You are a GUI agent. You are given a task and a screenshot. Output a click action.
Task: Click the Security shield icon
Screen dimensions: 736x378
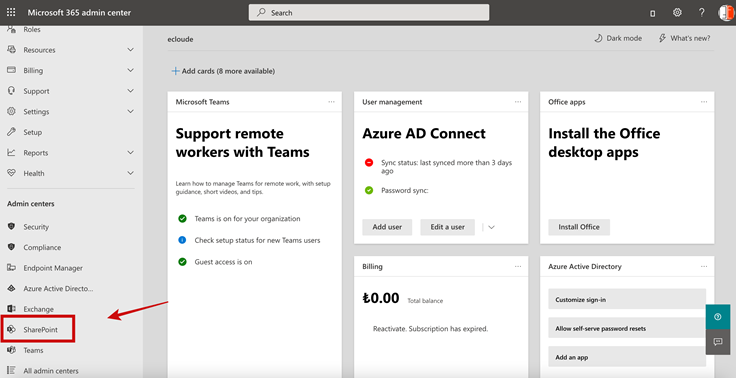coord(11,226)
